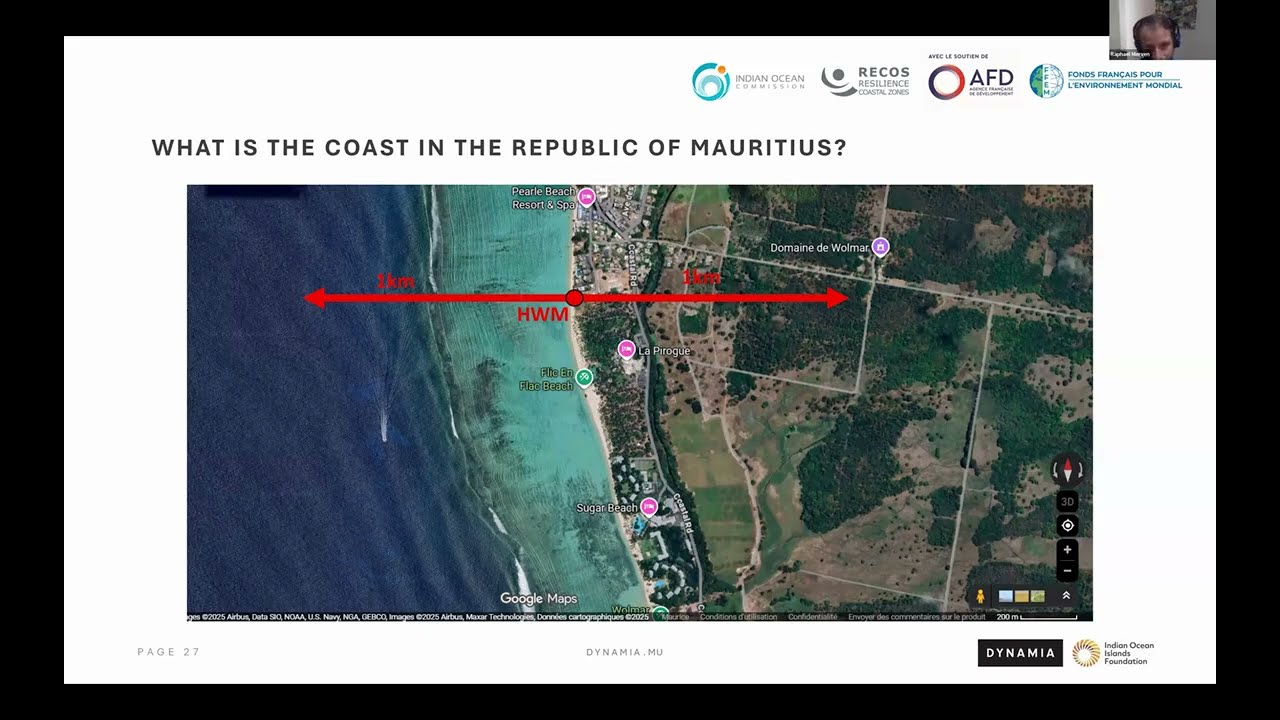
Task: Click the Pearle Beach Resort pink hotel pin
Action: click(x=587, y=197)
